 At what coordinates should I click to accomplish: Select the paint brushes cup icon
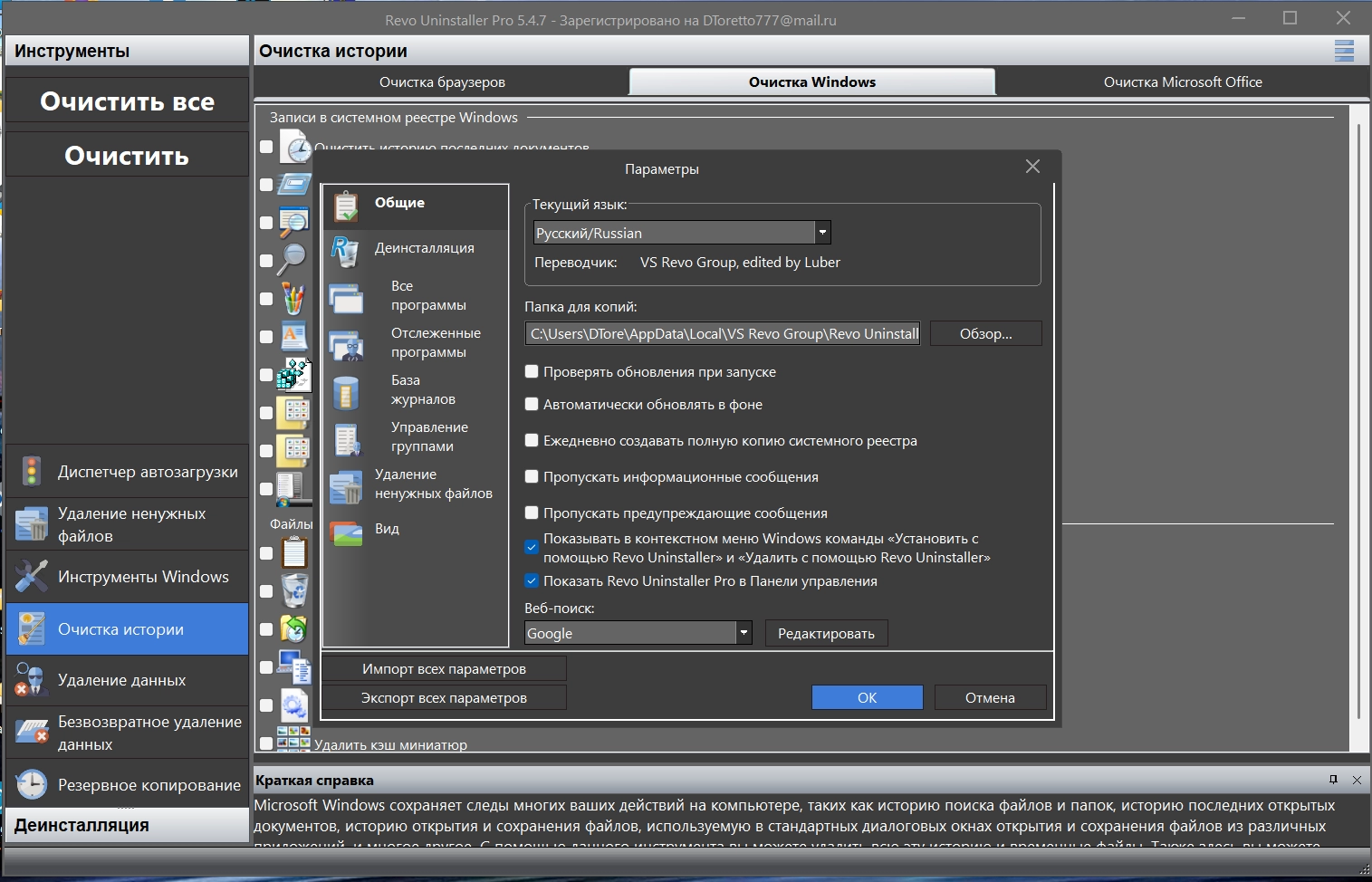293,298
